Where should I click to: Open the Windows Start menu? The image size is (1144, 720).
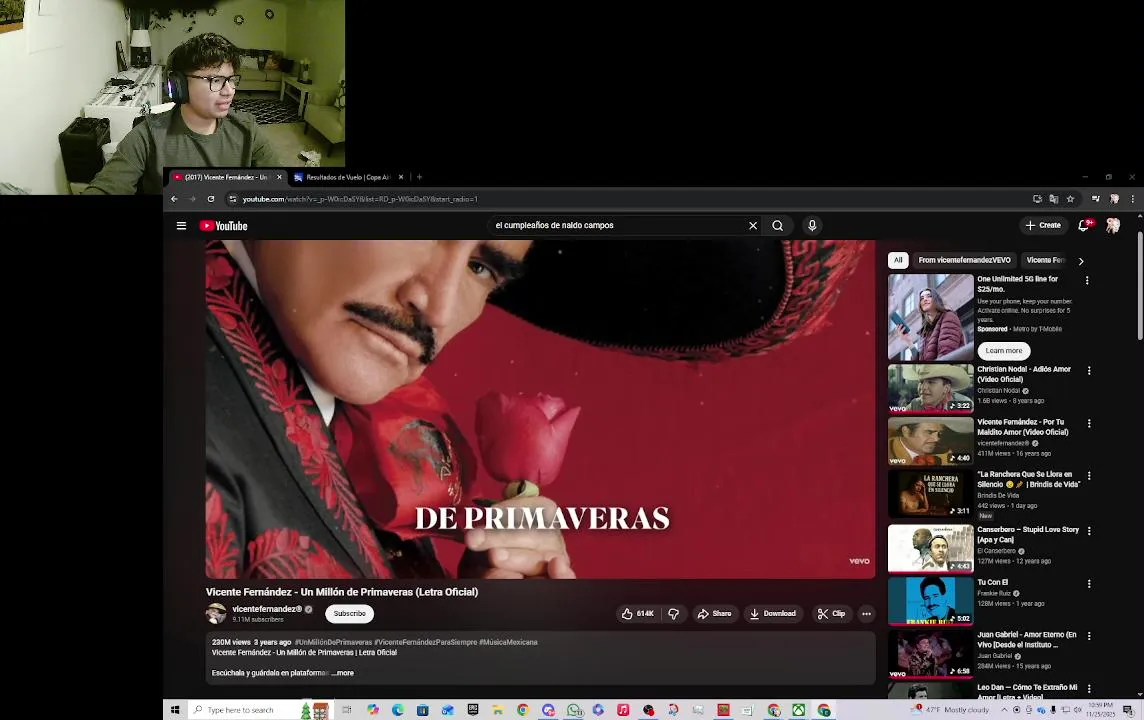point(175,710)
